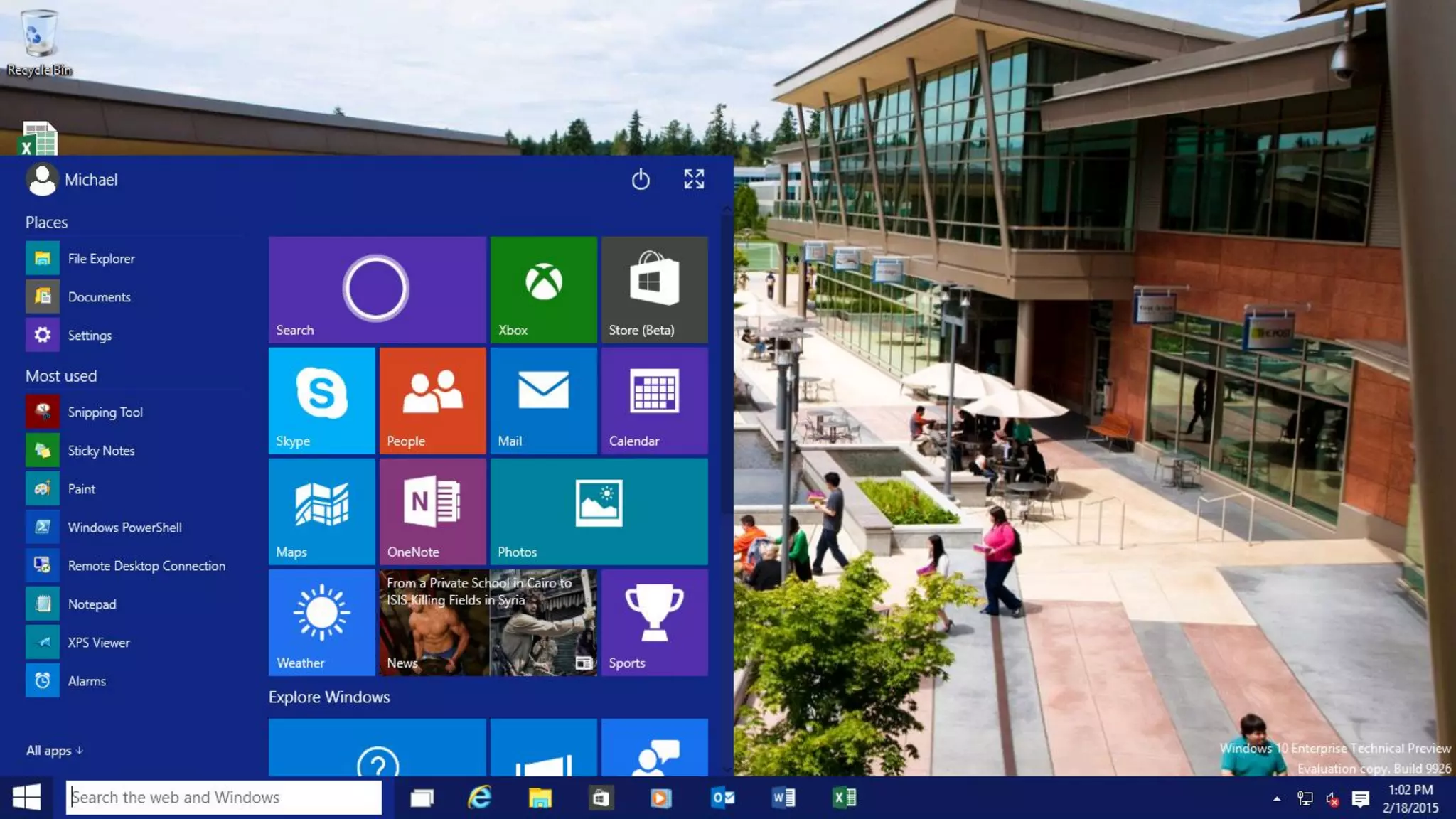Open the Weather tile

[x=321, y=622]
